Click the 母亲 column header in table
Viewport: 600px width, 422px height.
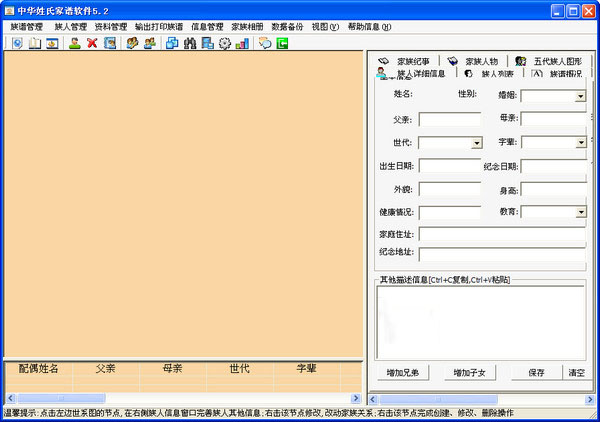point(173,368)
